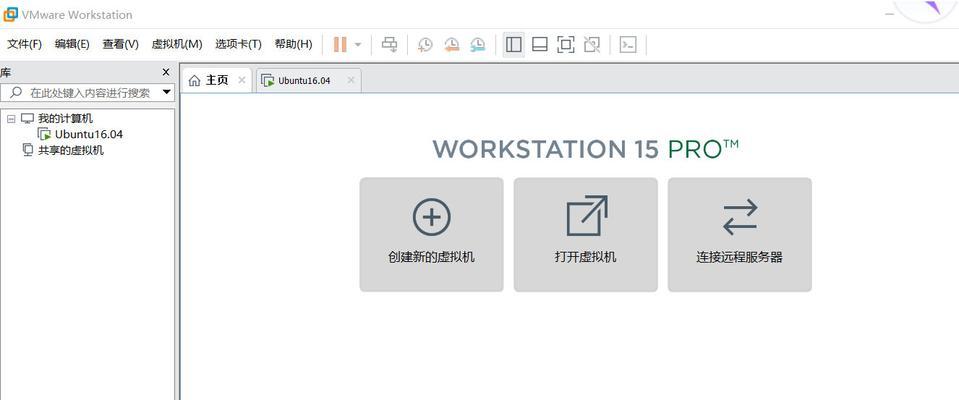
Task: Open the 虚拟机(M) menu
Action: pyautogui.click(x=177, y=44)
